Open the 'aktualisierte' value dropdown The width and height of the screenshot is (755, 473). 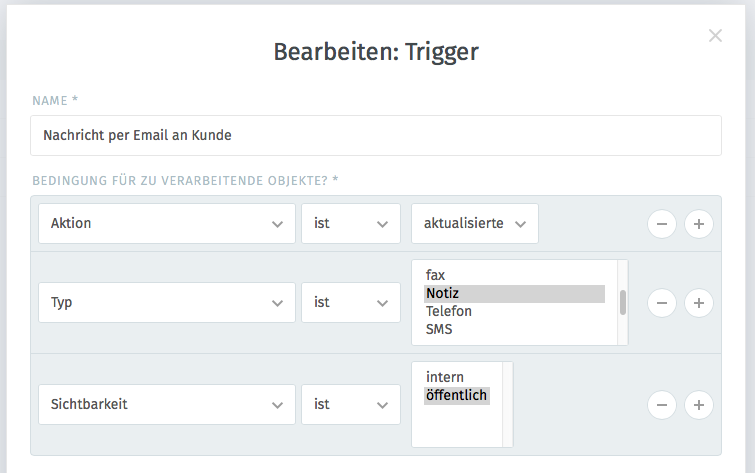point(475,223)
